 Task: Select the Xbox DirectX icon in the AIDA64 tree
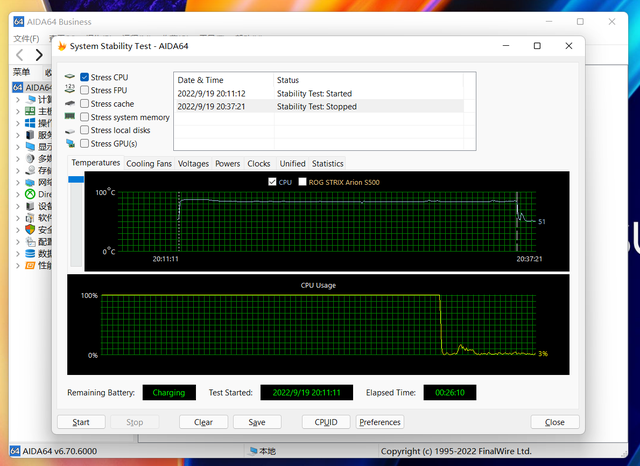[30, 194]
